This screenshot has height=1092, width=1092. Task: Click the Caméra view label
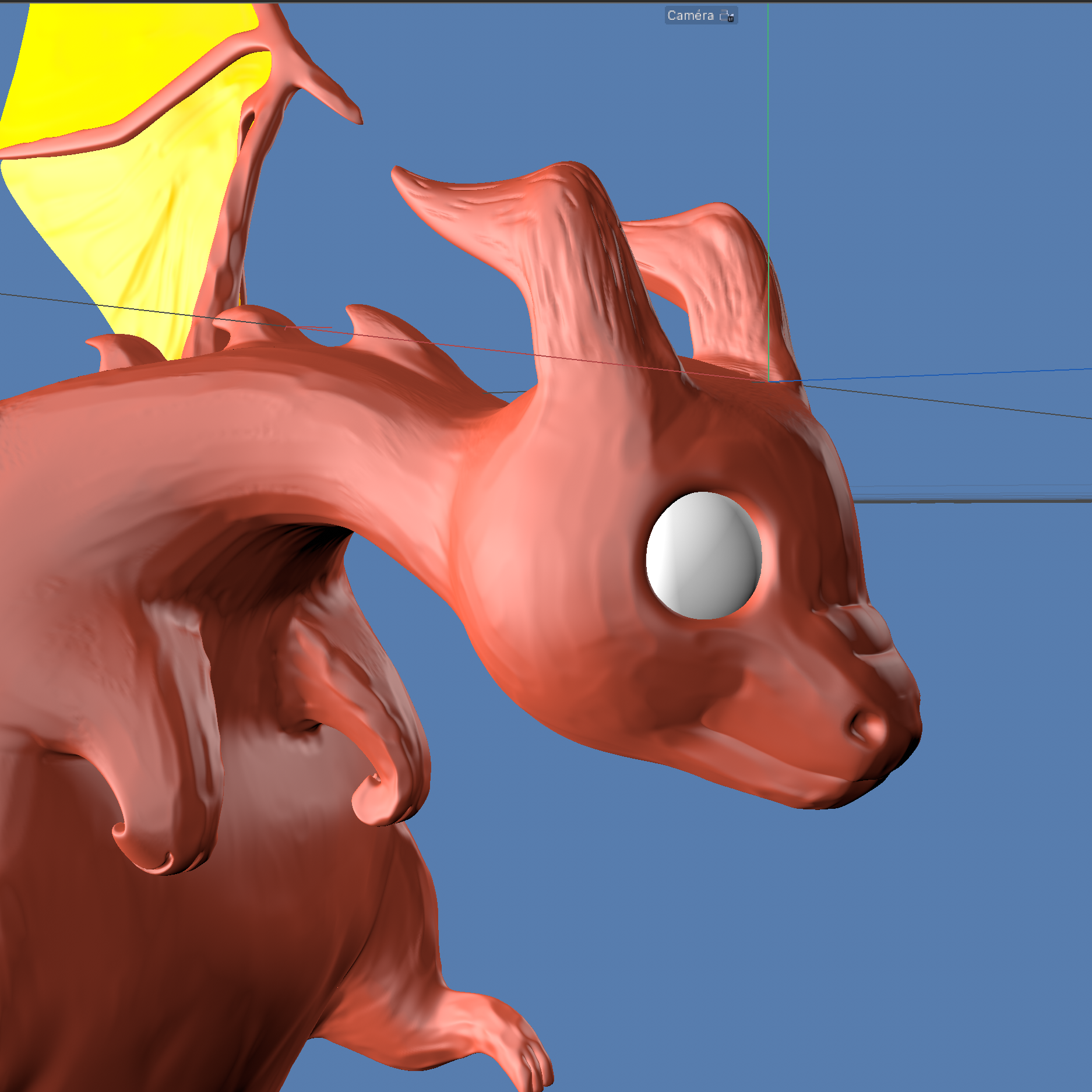[x=691, y=16]
